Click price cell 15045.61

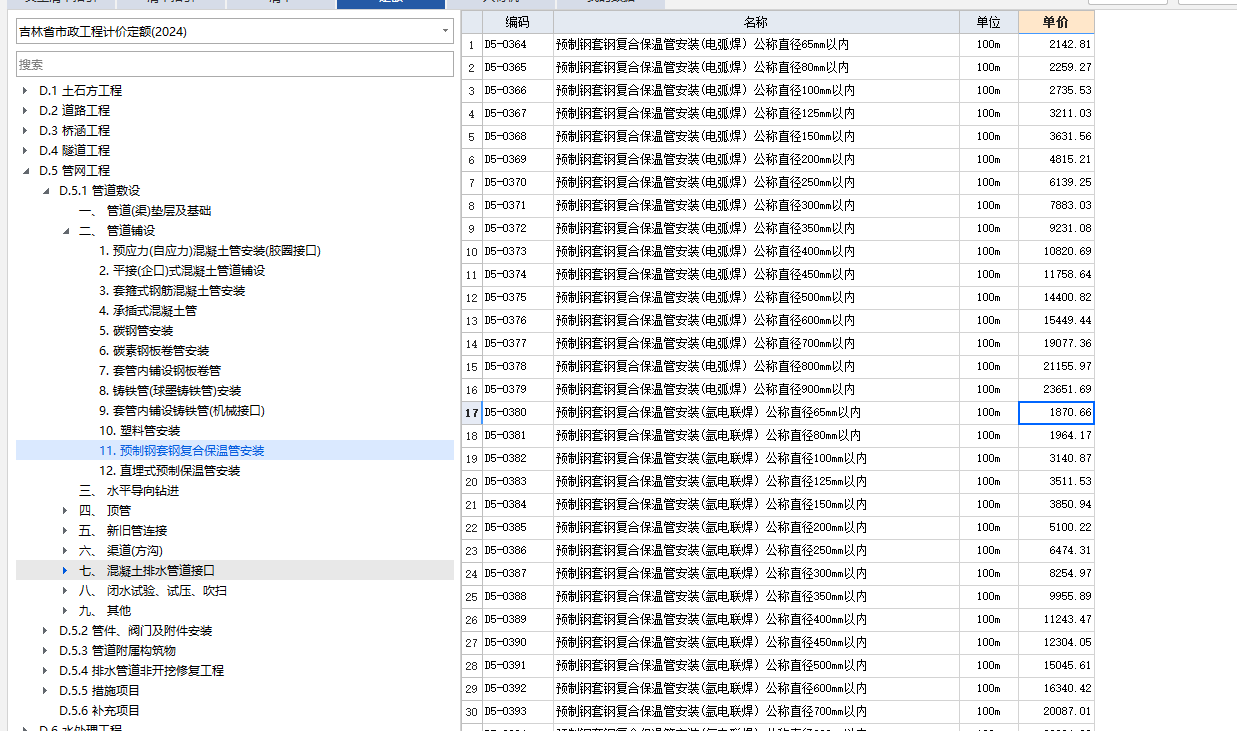pyautogui.click(x=1056, y=666)
